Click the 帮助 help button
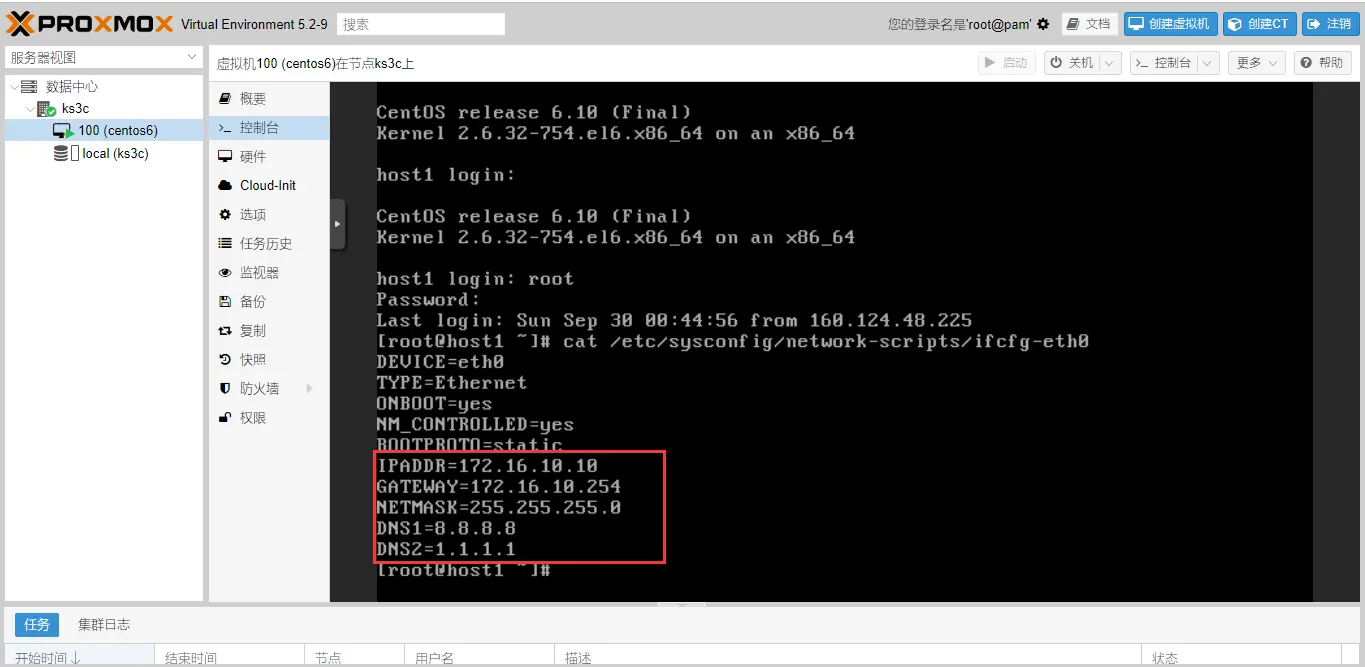This screenshot has width=1365, height=667. (1322, 62)
